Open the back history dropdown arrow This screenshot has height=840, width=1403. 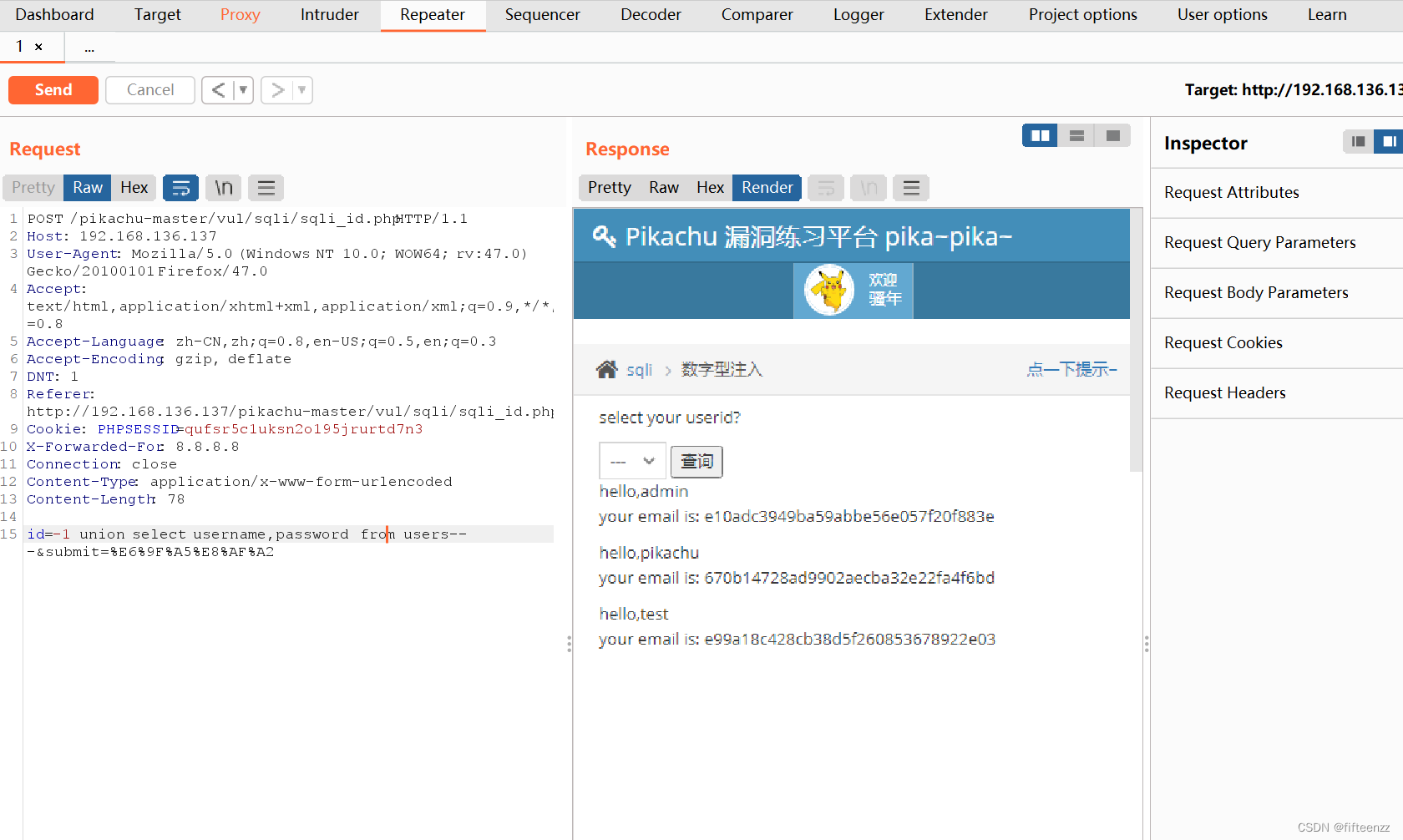[243, 89]
